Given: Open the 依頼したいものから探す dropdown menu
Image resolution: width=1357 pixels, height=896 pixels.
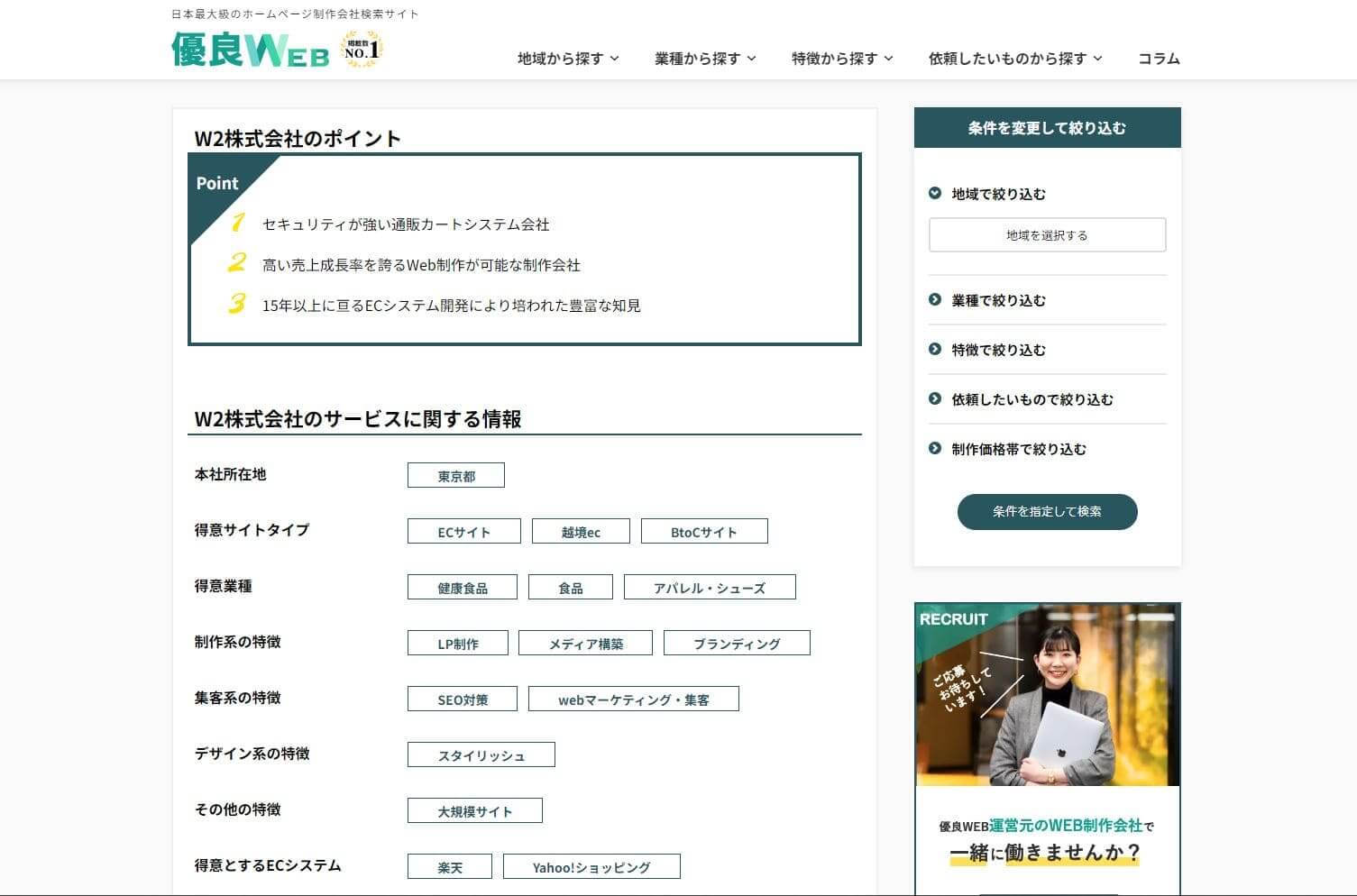Looking at the screenshot, I should [x=1015, y=59].
